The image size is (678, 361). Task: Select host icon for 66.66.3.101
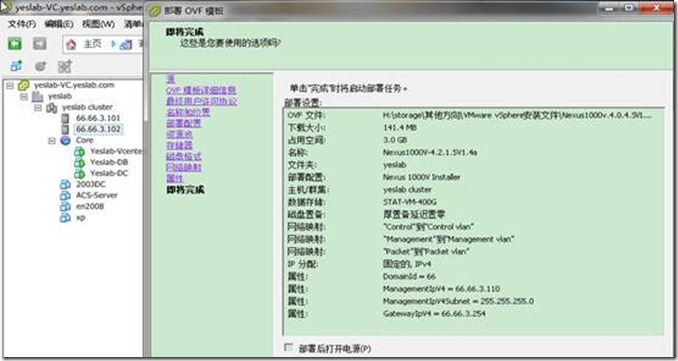(65, 118)
